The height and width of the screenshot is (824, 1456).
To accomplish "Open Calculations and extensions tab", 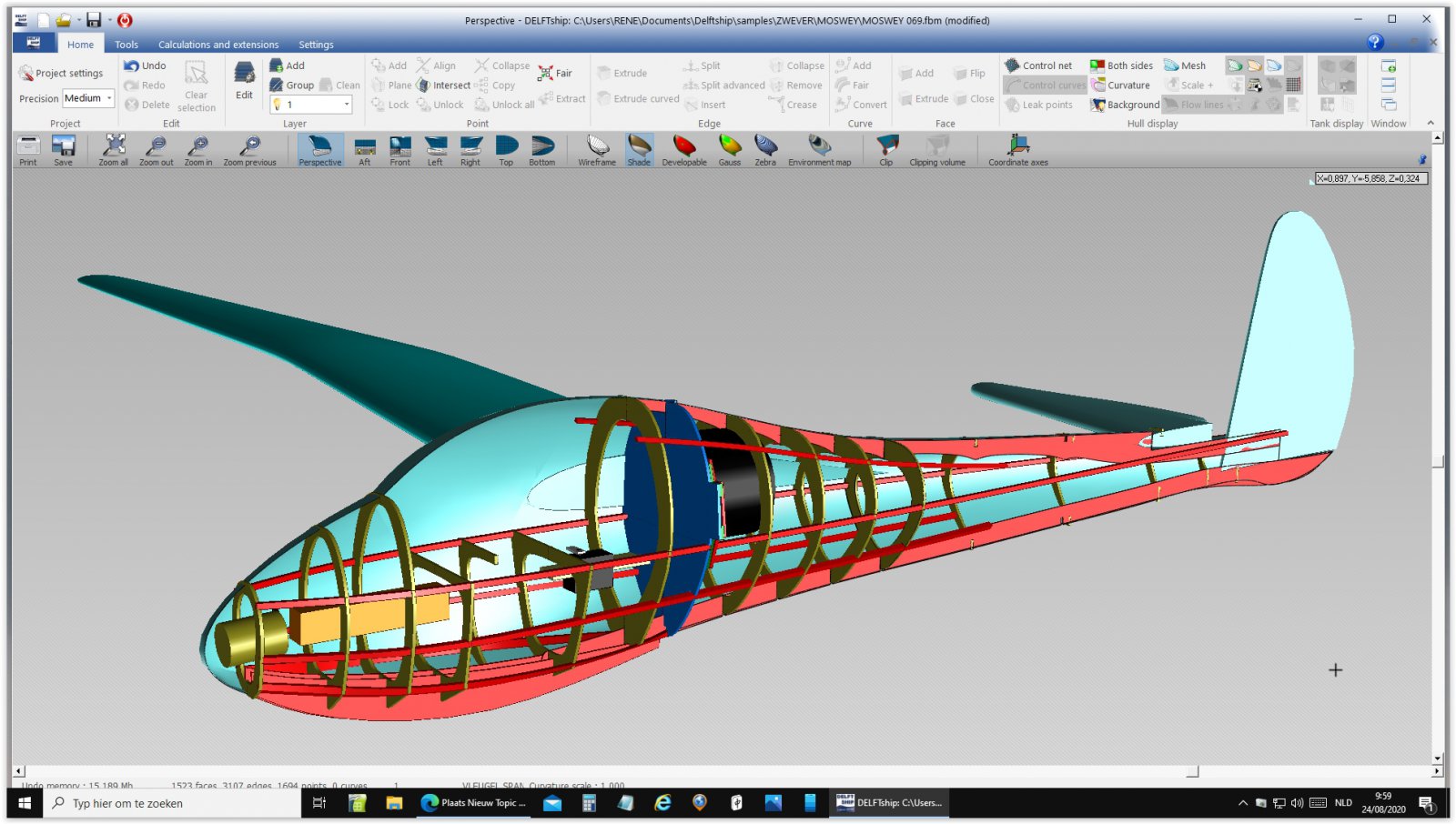I will (x=218, y=44).
